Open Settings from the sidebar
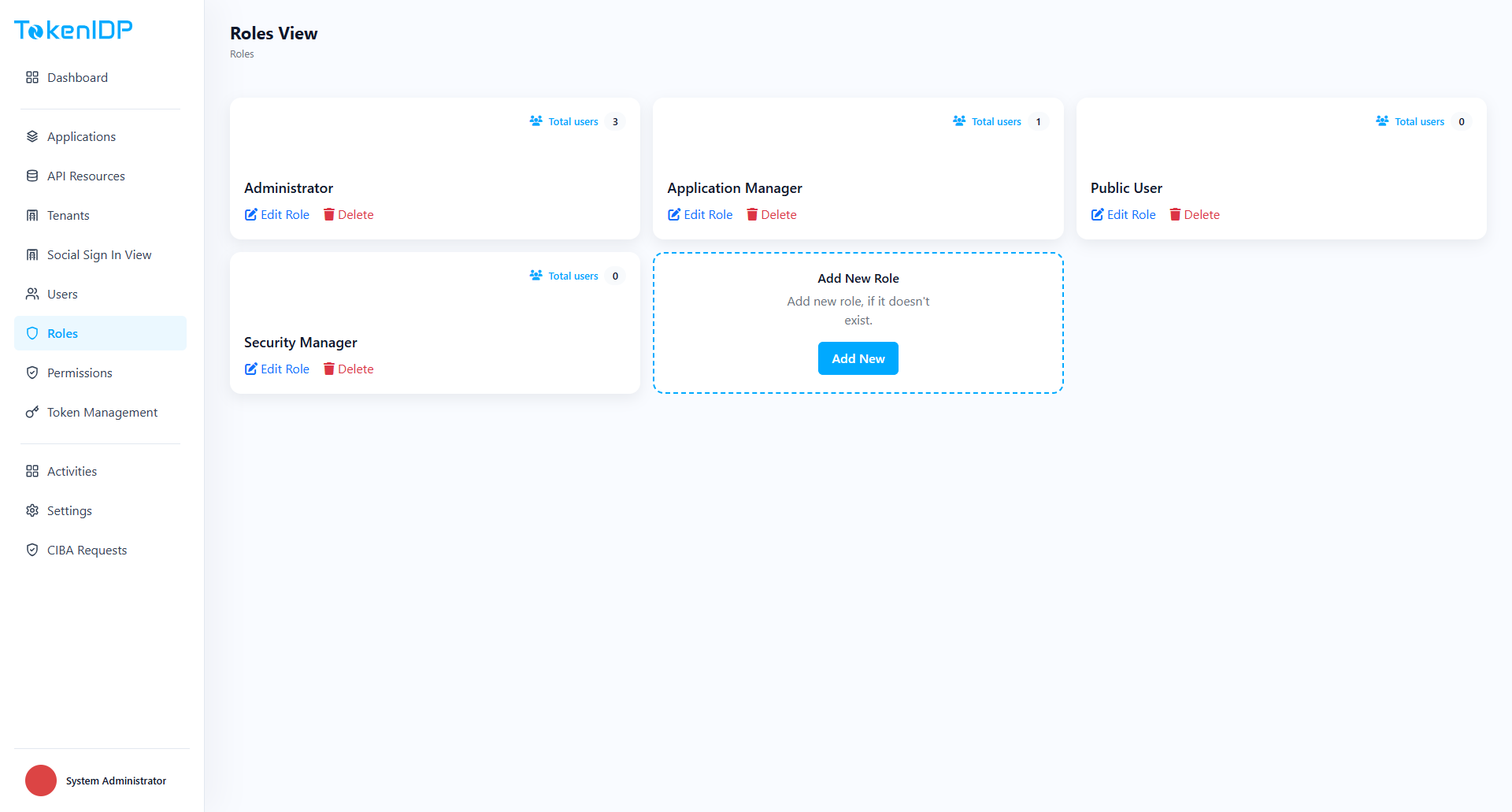 click(x=100, y=510)
